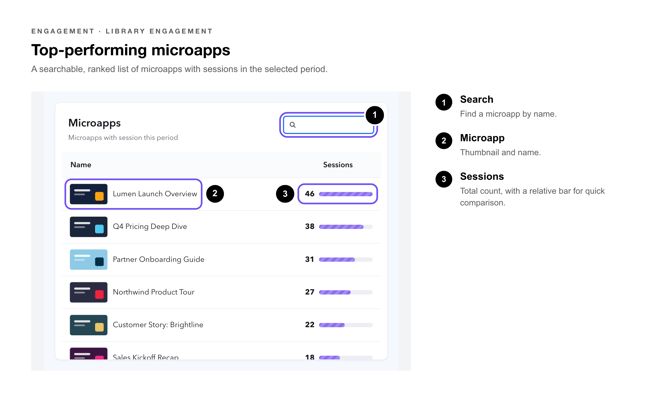Open the Northwind Product Tour thumbnail
This screenshot has width=670, height=402.
click(88, 292)
